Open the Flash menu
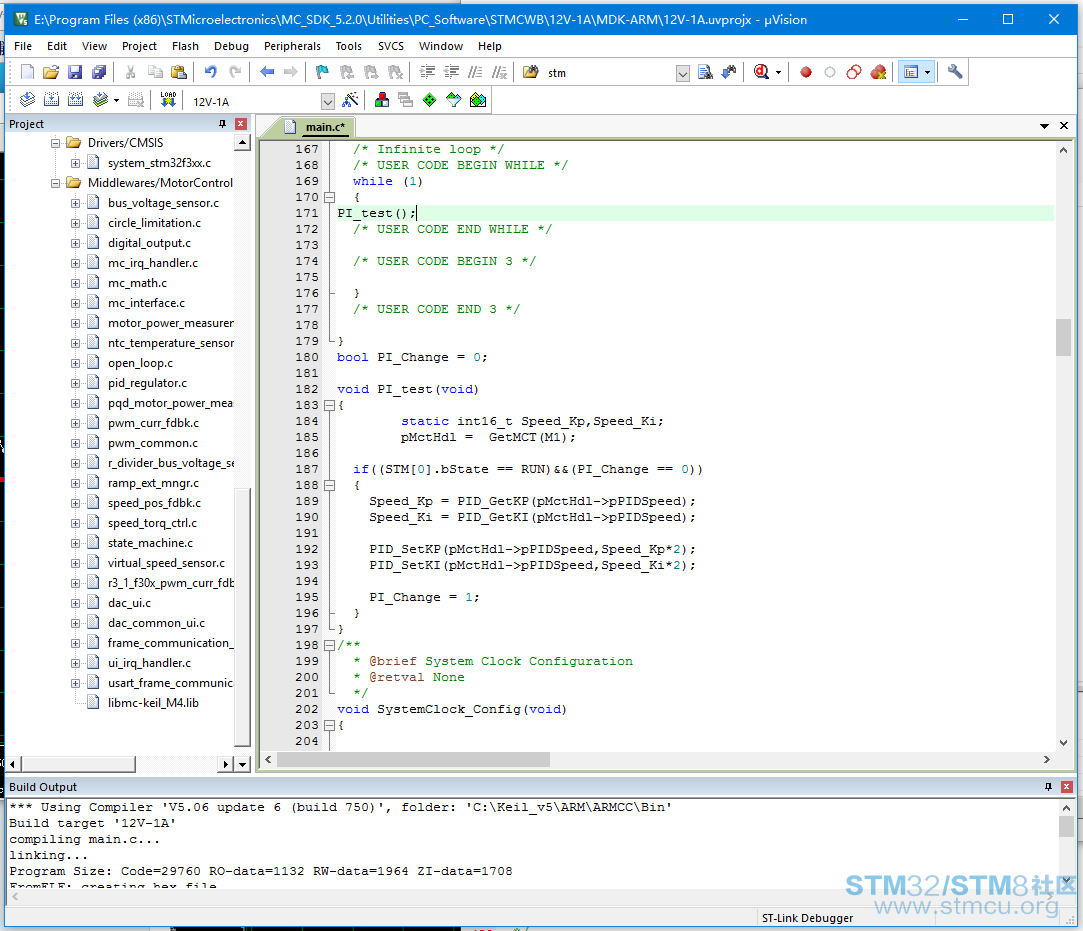Screen dimensions: 1083x931 185,46
